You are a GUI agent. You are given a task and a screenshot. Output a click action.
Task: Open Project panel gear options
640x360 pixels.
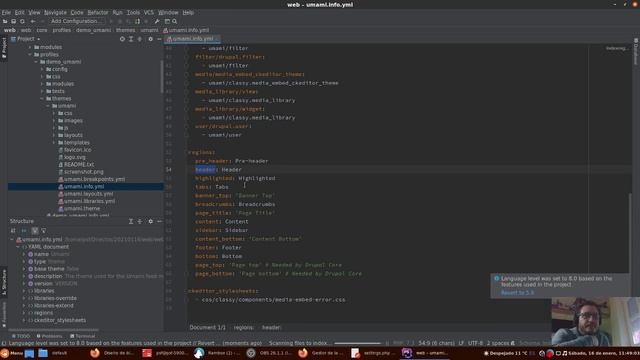click(150, 39)
